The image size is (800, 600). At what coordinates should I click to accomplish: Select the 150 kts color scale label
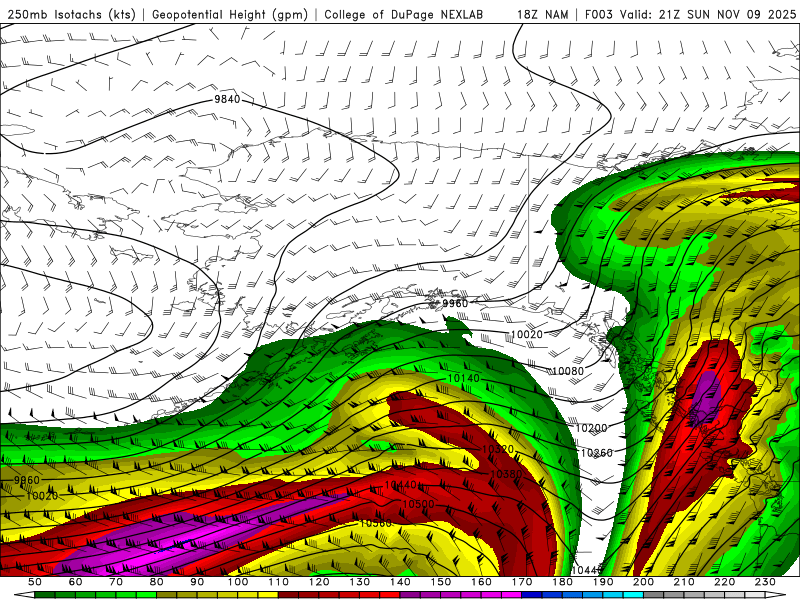(x=441, y=582)
